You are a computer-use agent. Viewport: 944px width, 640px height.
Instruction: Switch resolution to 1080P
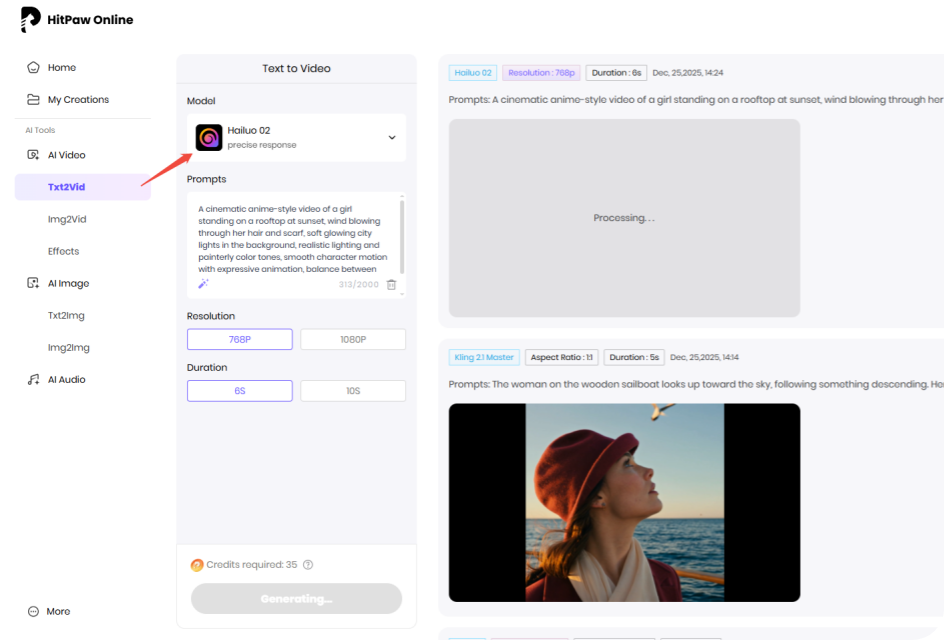[353, 339]
